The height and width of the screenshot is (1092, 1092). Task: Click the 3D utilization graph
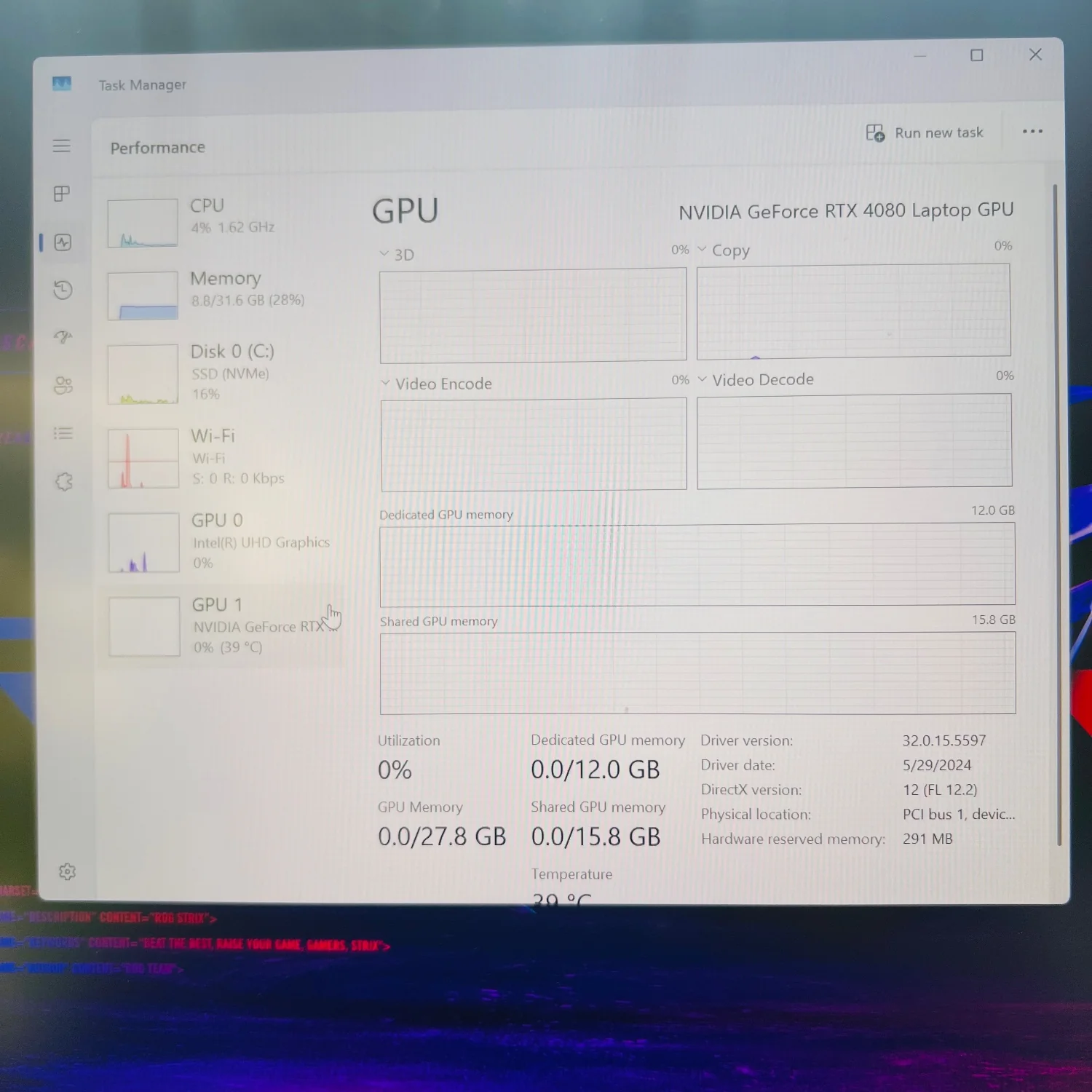pos(533,314)
